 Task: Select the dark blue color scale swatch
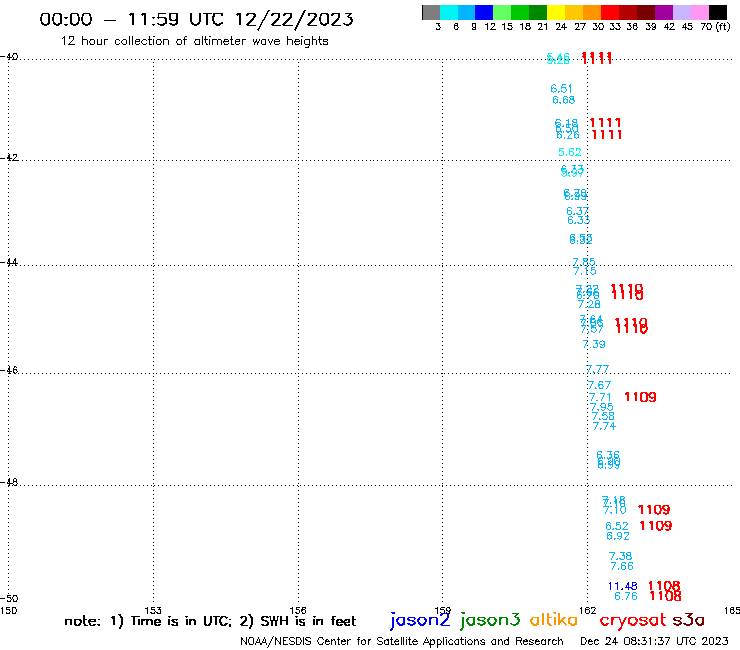tap(484, 12)
